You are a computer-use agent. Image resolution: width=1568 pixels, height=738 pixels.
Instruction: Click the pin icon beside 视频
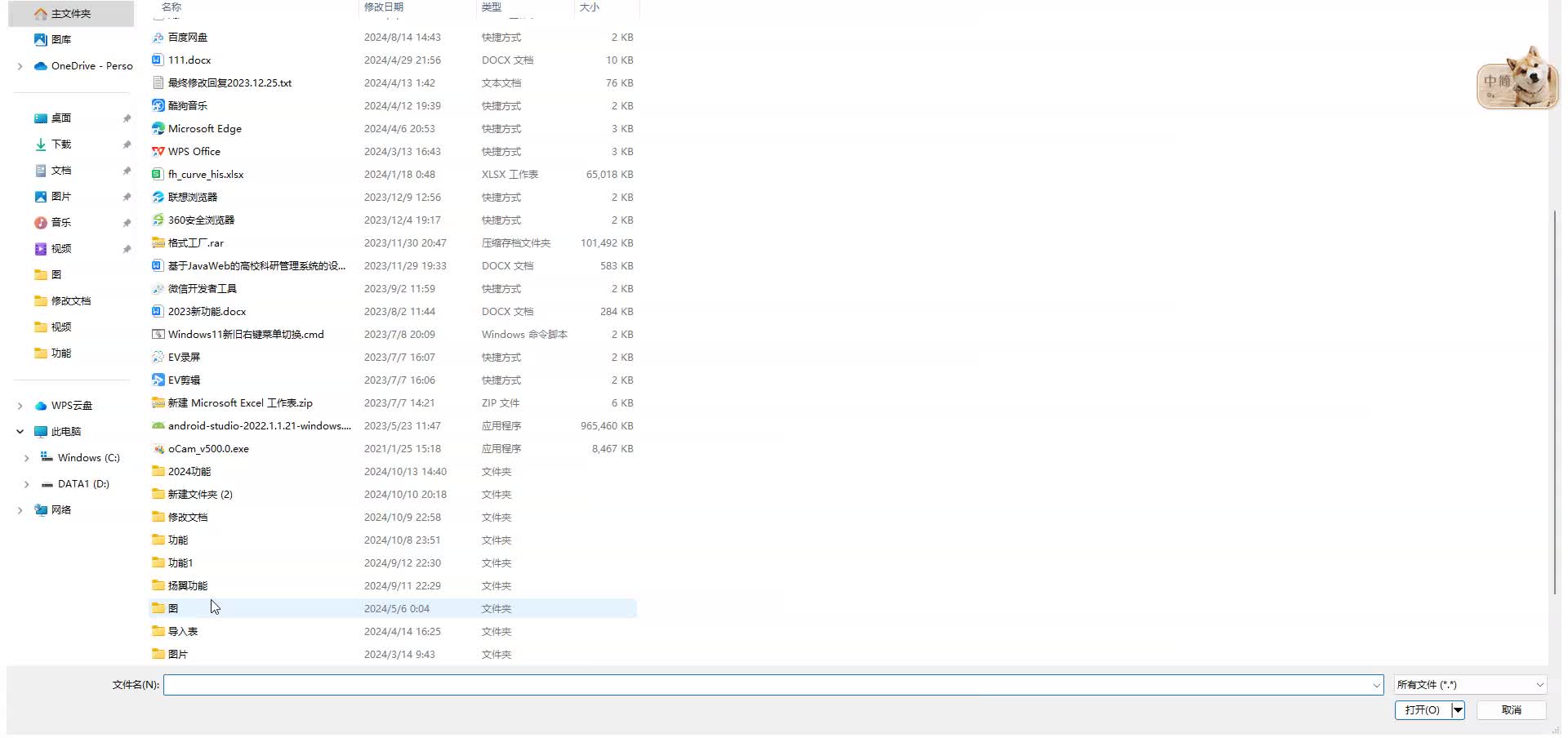coord(127,249)
